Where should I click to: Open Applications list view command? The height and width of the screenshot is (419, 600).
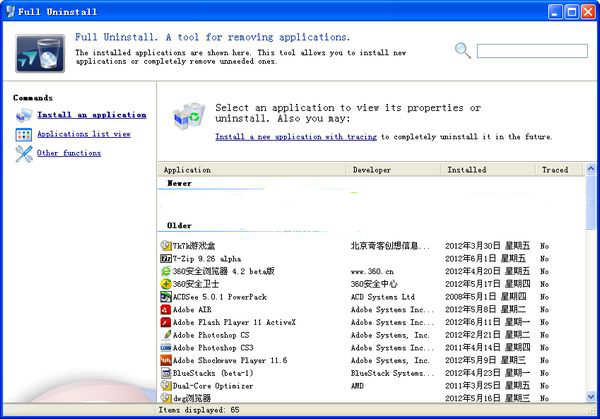84,134
